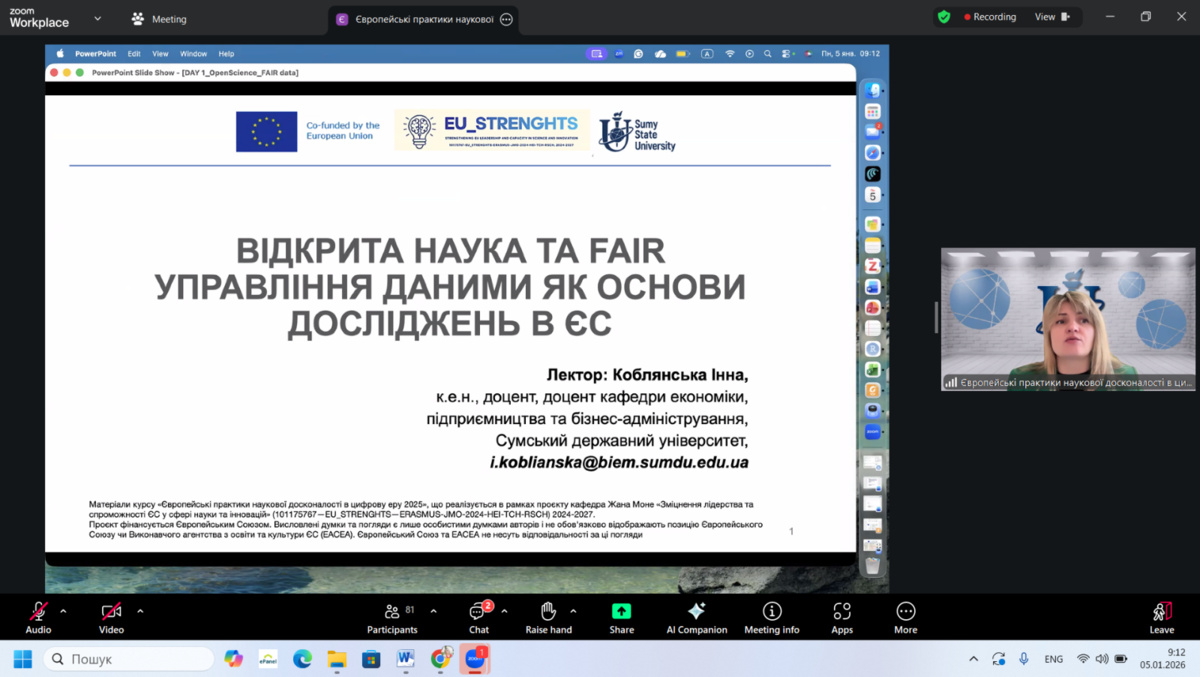Click the Windows taskbar search box

click(x=128, y=659)
